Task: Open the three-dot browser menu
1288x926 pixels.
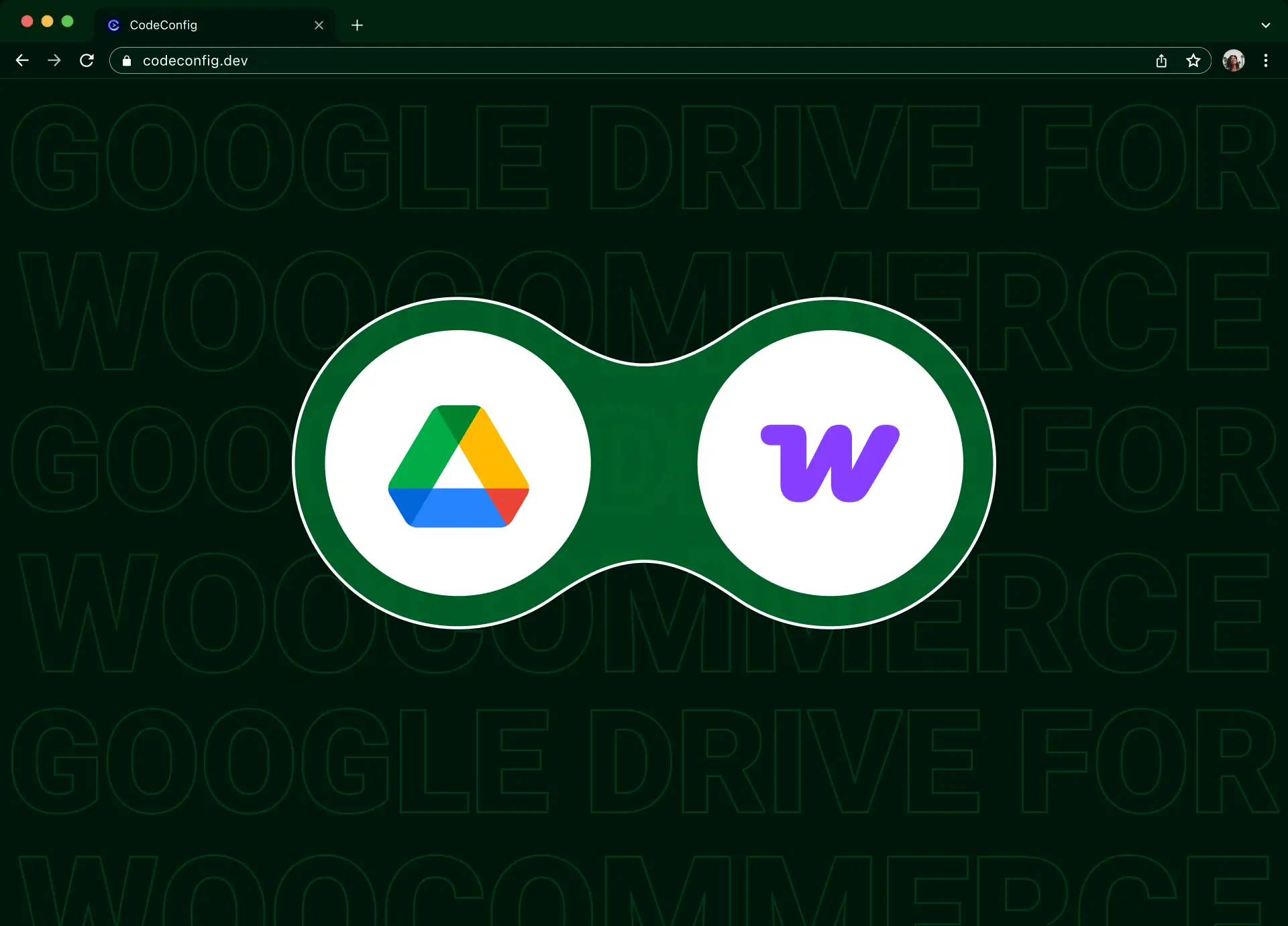Action: pos(1266,60)
